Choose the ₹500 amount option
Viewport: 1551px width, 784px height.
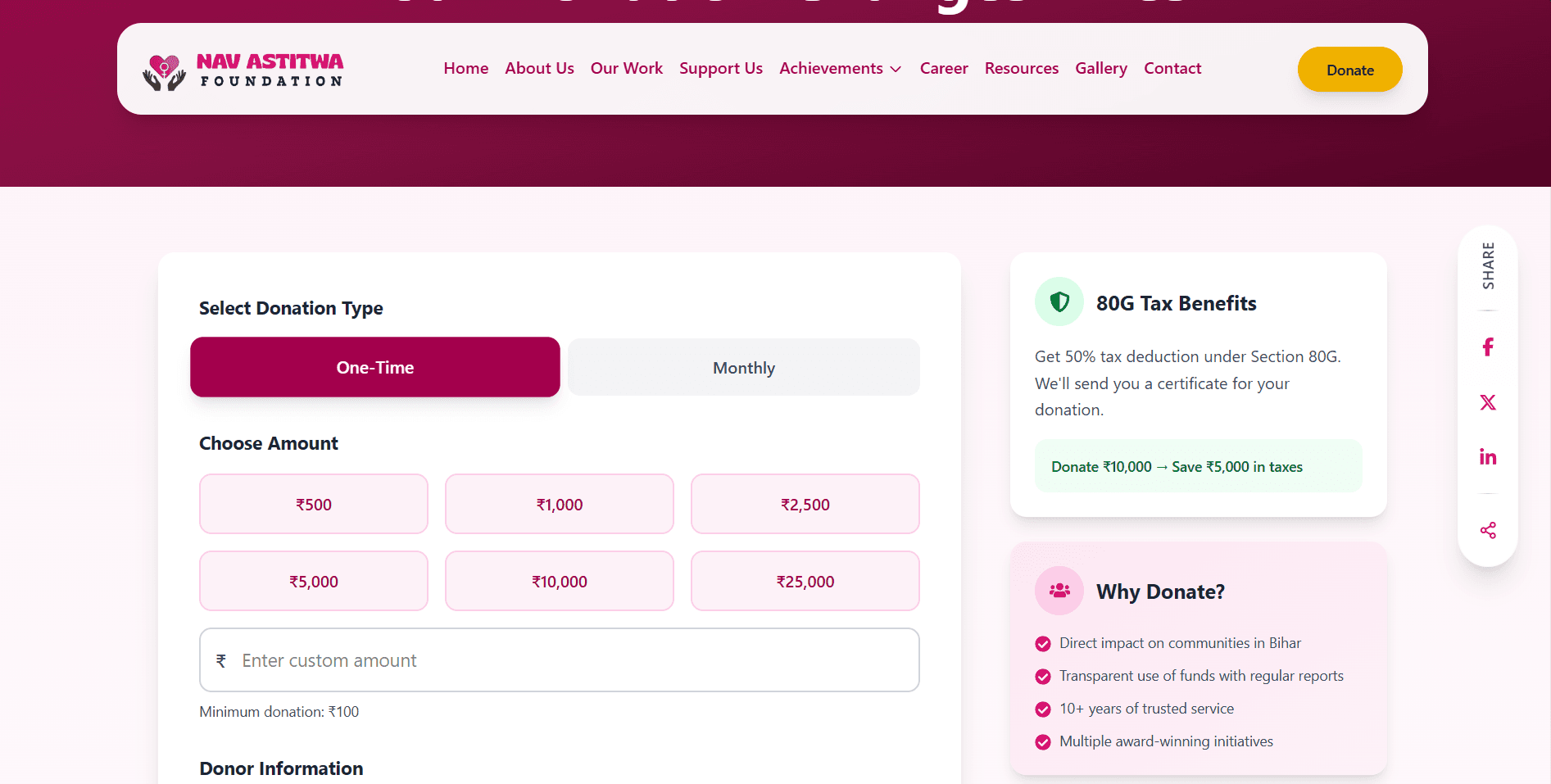[314, 505]
